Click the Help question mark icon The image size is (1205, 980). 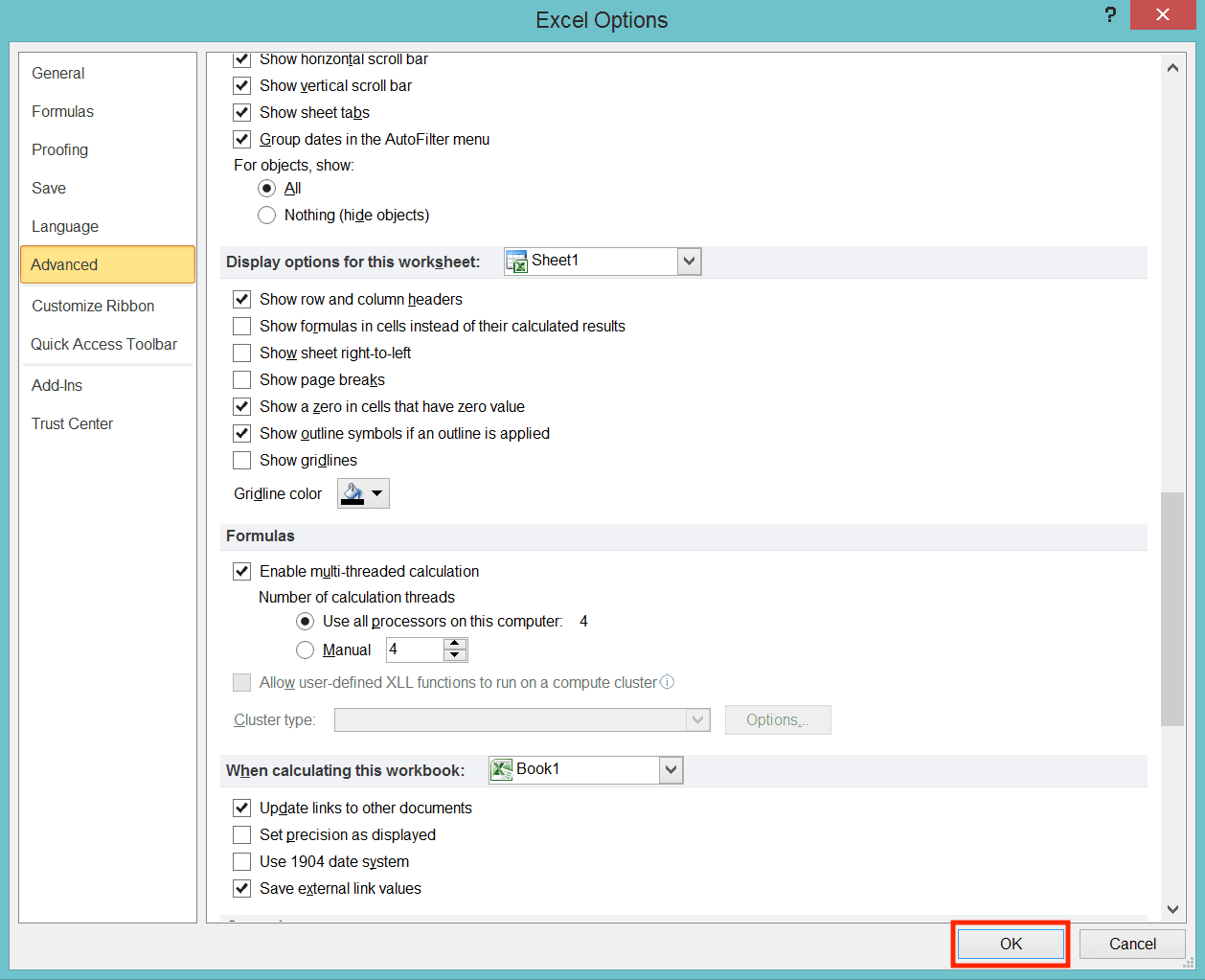point(1110,14)
